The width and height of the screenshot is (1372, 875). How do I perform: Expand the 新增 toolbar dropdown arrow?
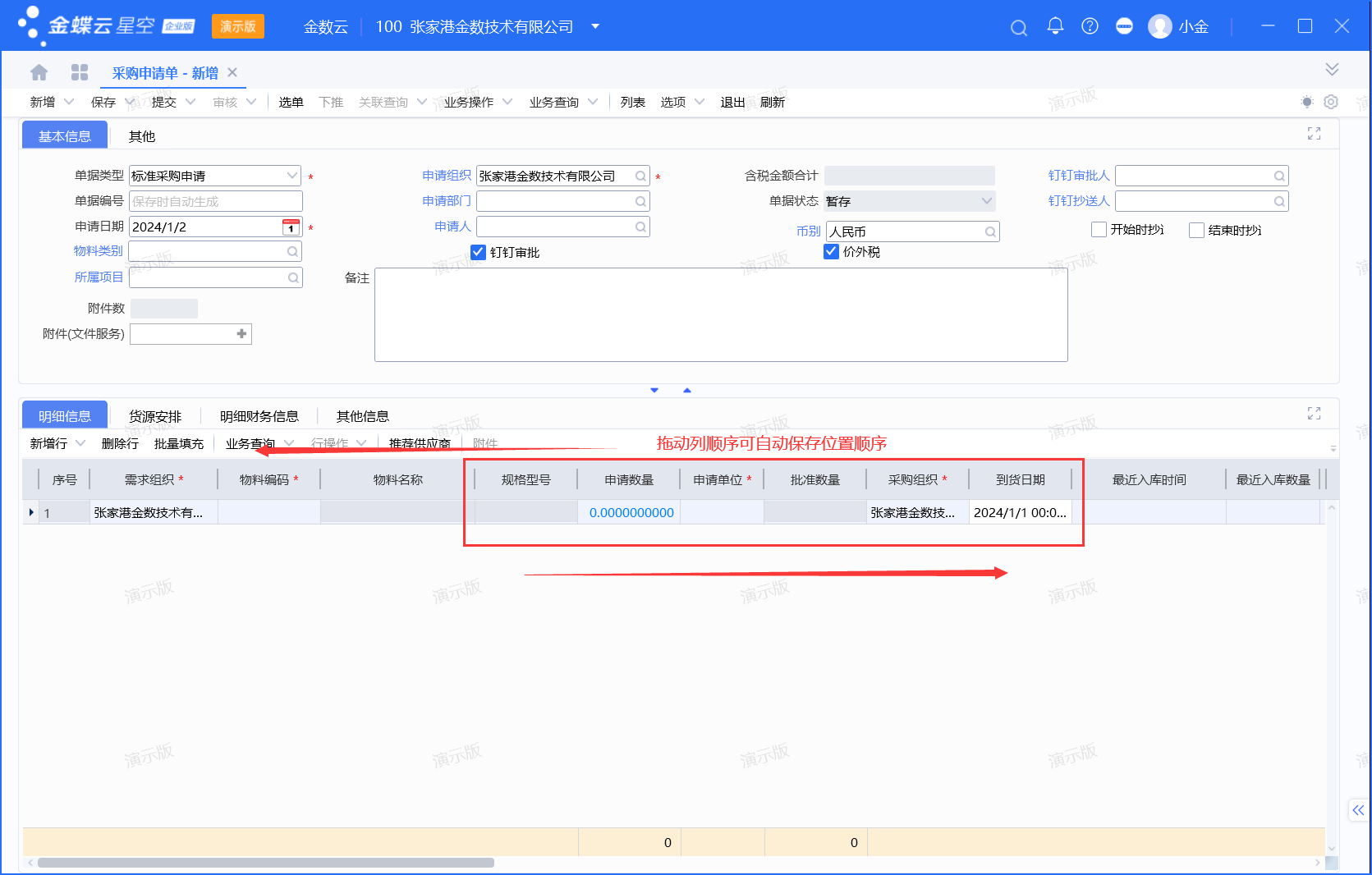[x=69, y=102]
